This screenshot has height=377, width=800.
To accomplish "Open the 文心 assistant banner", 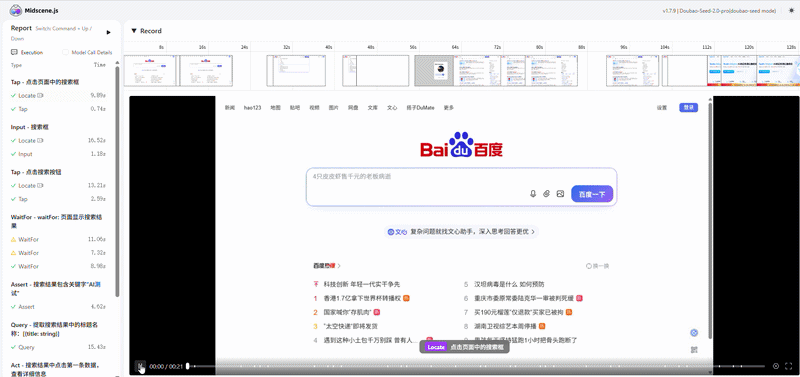I will pos(461,232).
